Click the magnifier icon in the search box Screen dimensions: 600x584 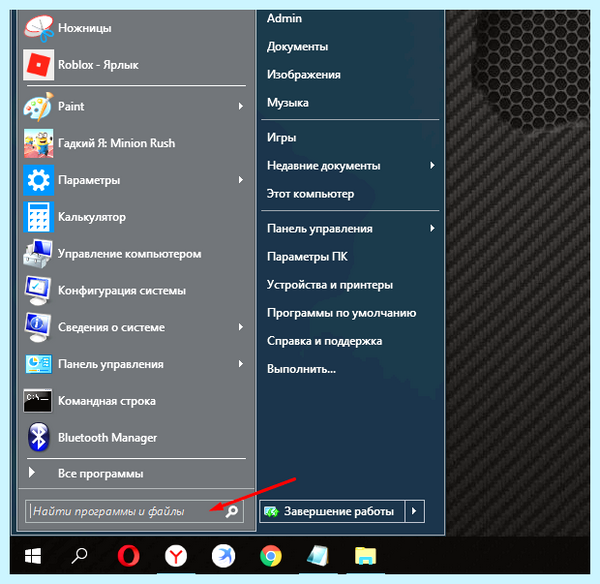tap(232, 511)
